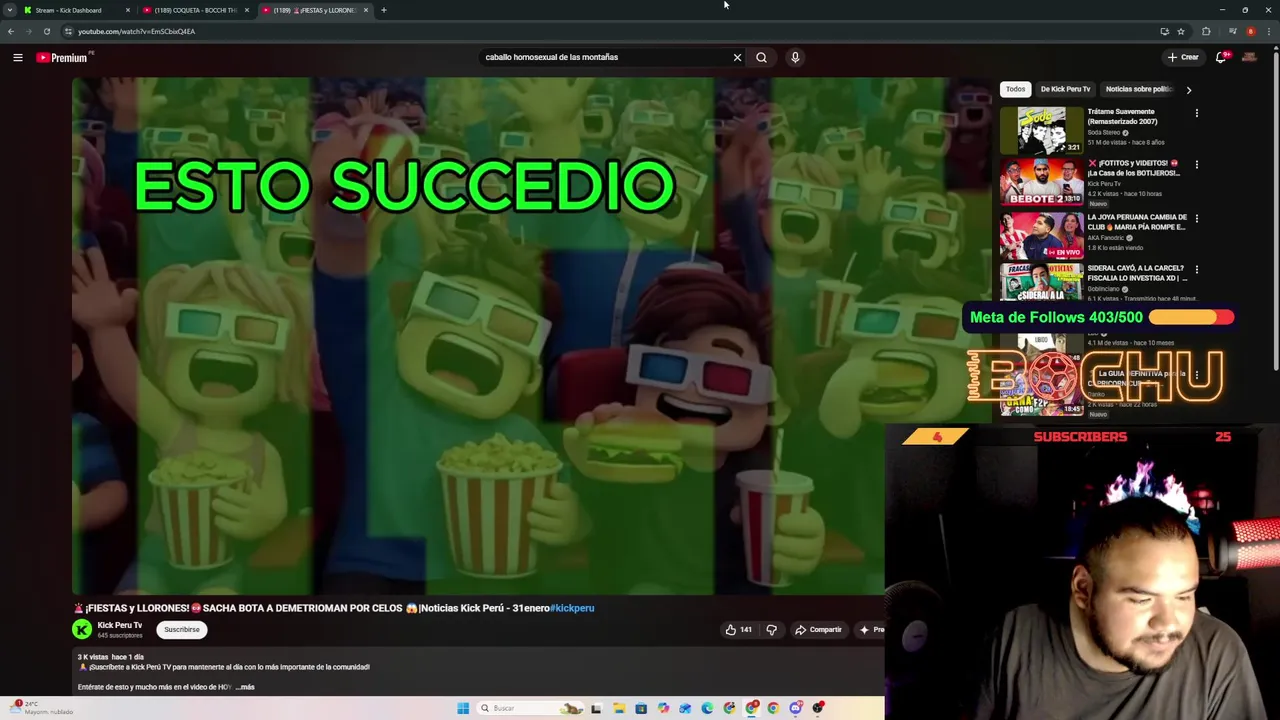
Task: Start voice search with the microphone
Action: 795,57
